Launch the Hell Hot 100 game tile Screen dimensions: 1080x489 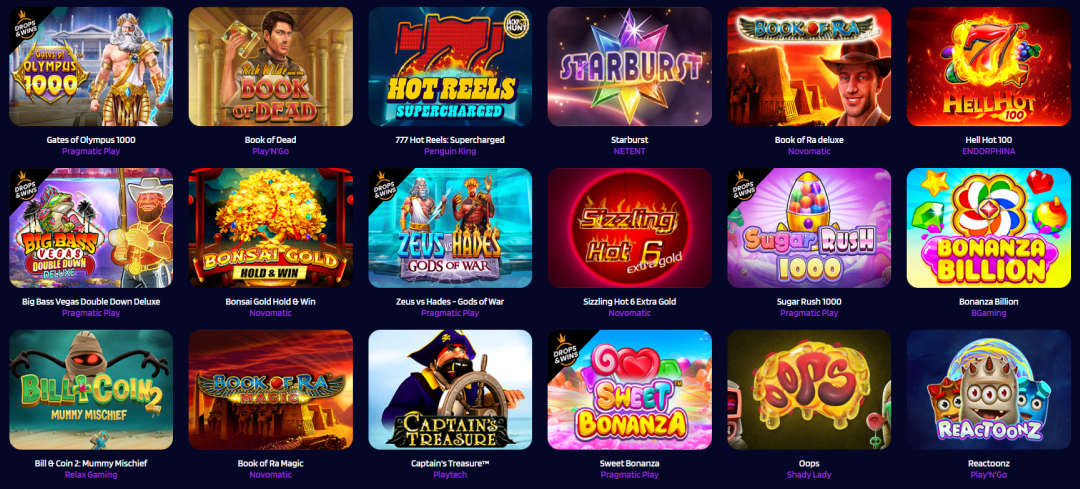pos(988,67)
